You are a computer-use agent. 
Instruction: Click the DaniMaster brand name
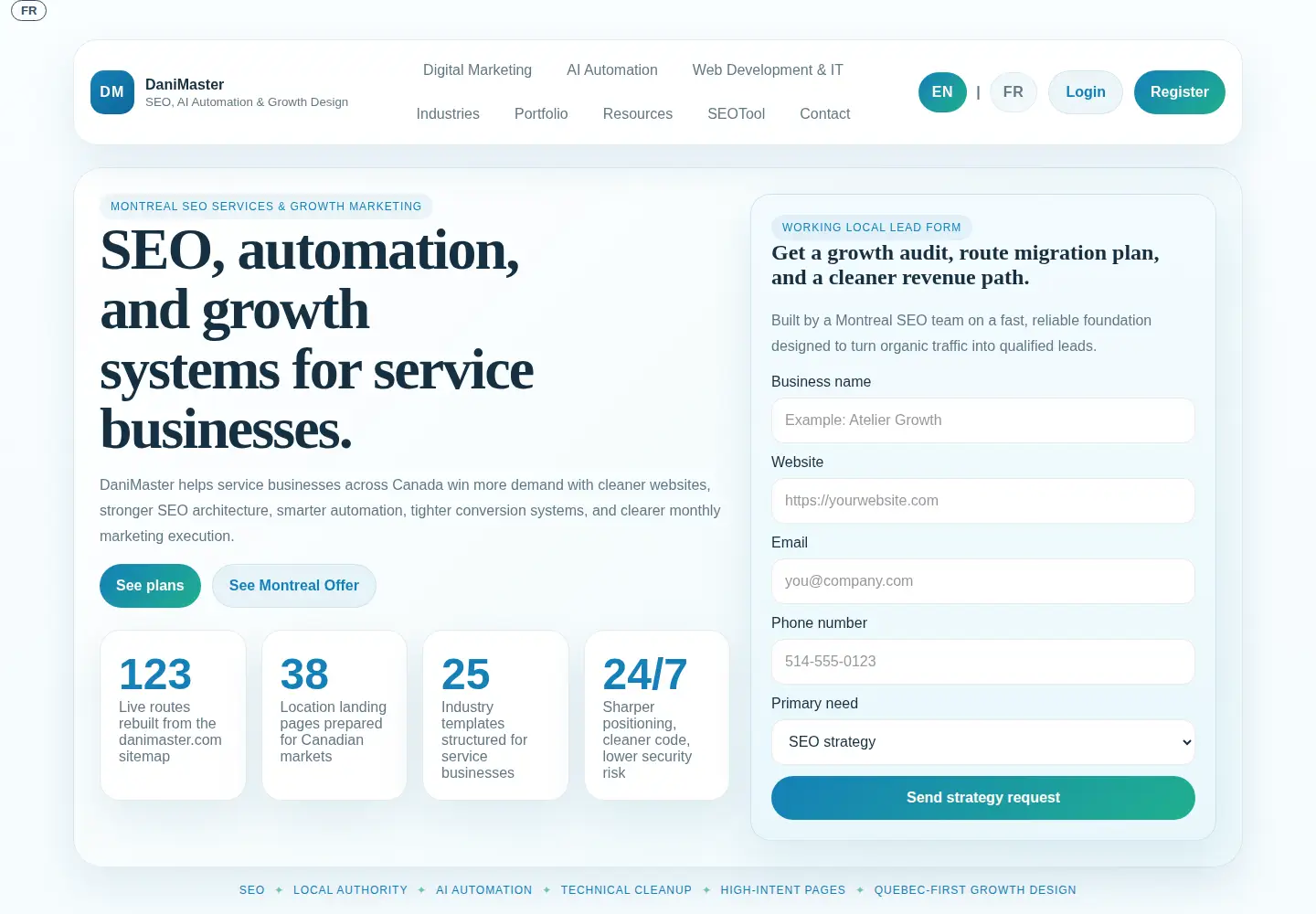click(185, 84)
